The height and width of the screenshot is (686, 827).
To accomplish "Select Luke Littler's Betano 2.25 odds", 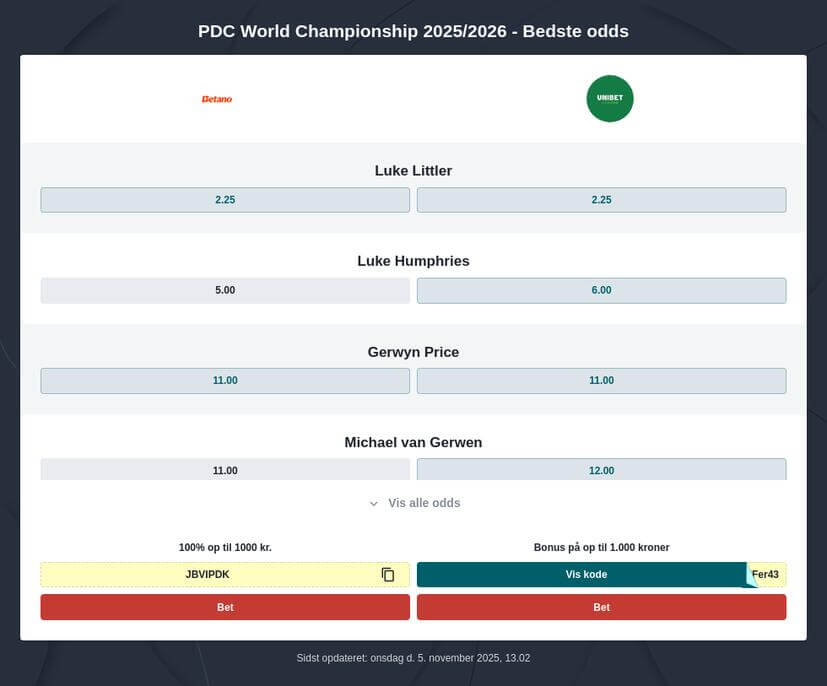I will point(224,199).
